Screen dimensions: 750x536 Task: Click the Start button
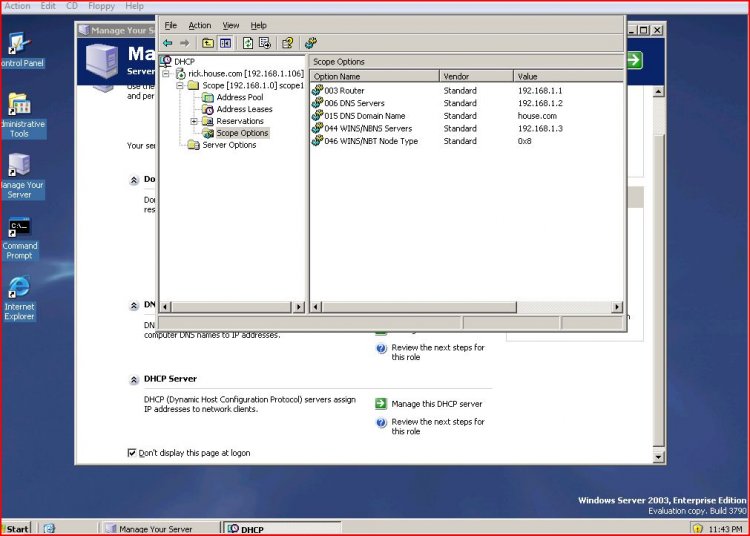[16, 528]
